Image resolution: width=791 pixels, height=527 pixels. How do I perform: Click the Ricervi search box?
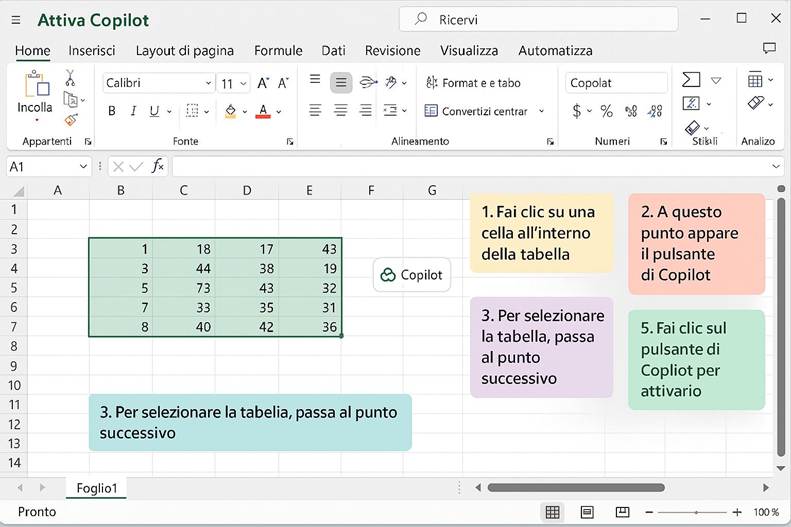[x=538, y=19]
